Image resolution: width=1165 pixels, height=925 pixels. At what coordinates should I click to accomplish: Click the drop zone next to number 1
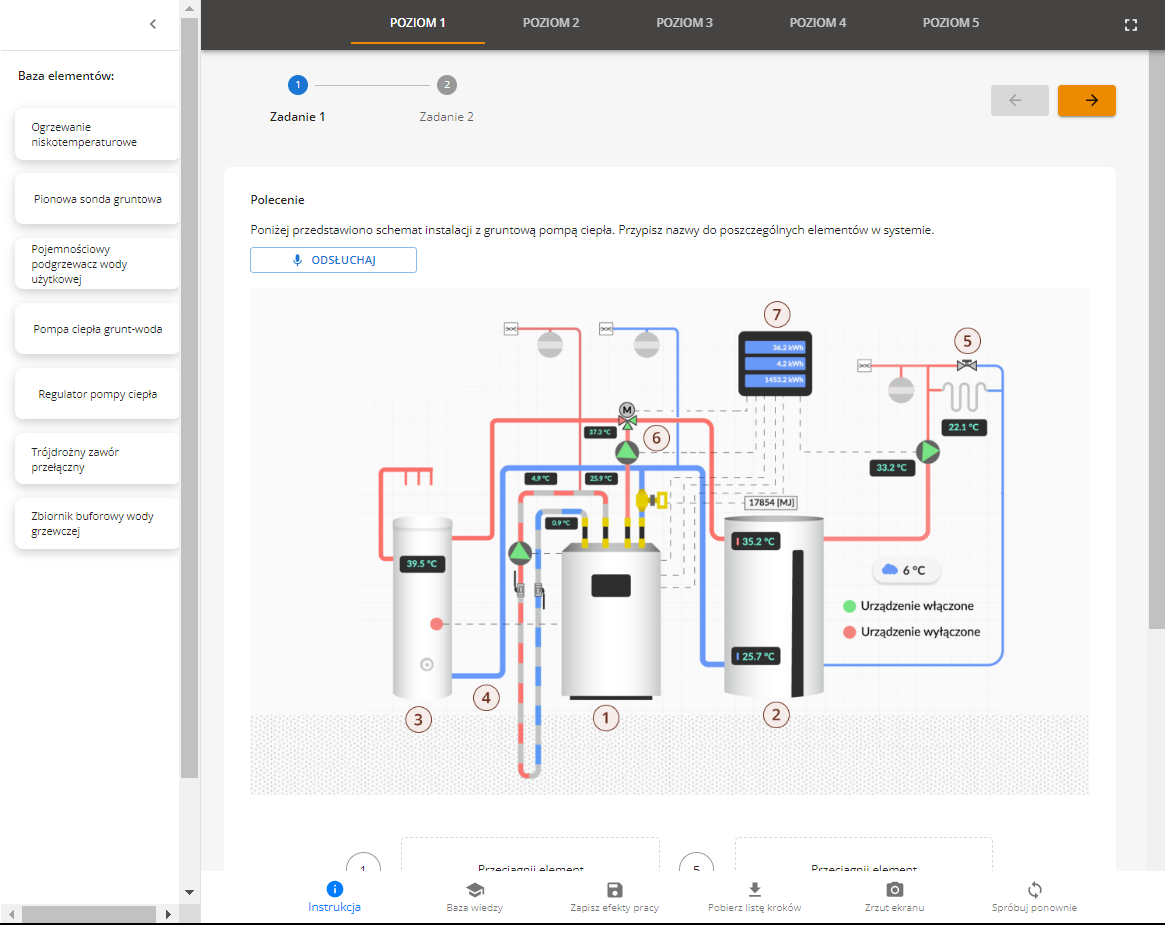tap(530, 858)
